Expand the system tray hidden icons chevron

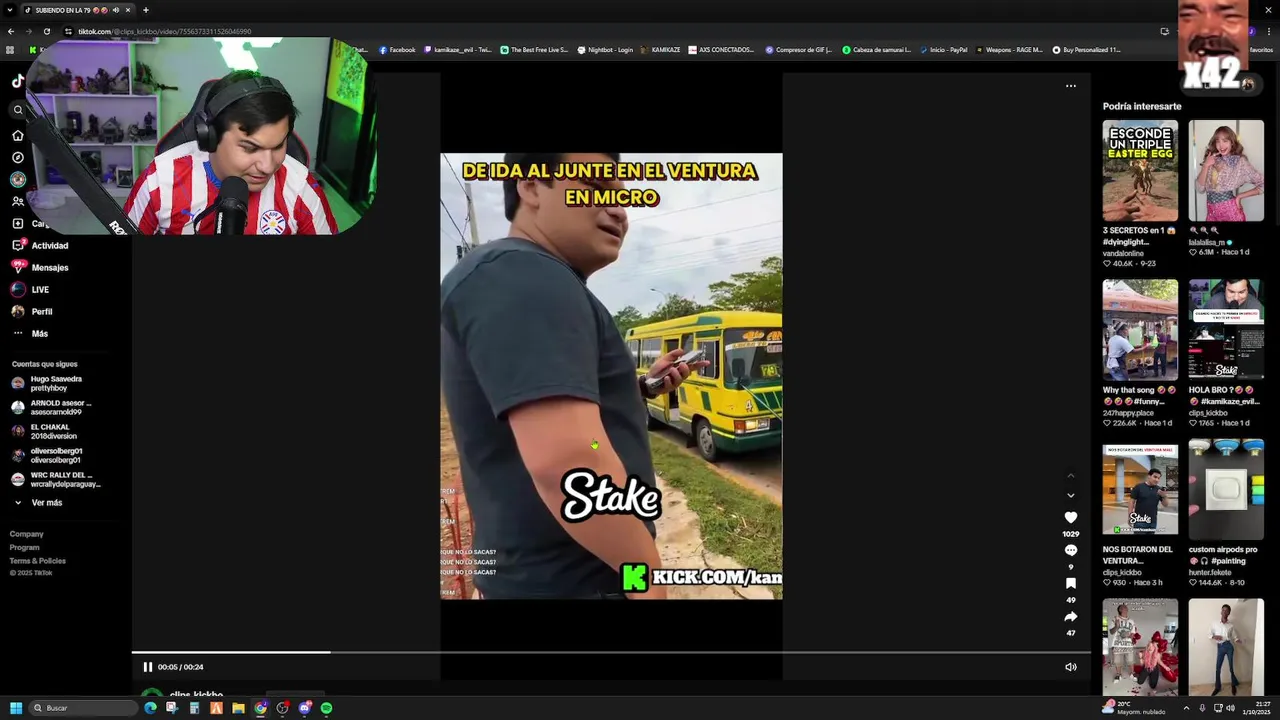[x=1188, y=708]
